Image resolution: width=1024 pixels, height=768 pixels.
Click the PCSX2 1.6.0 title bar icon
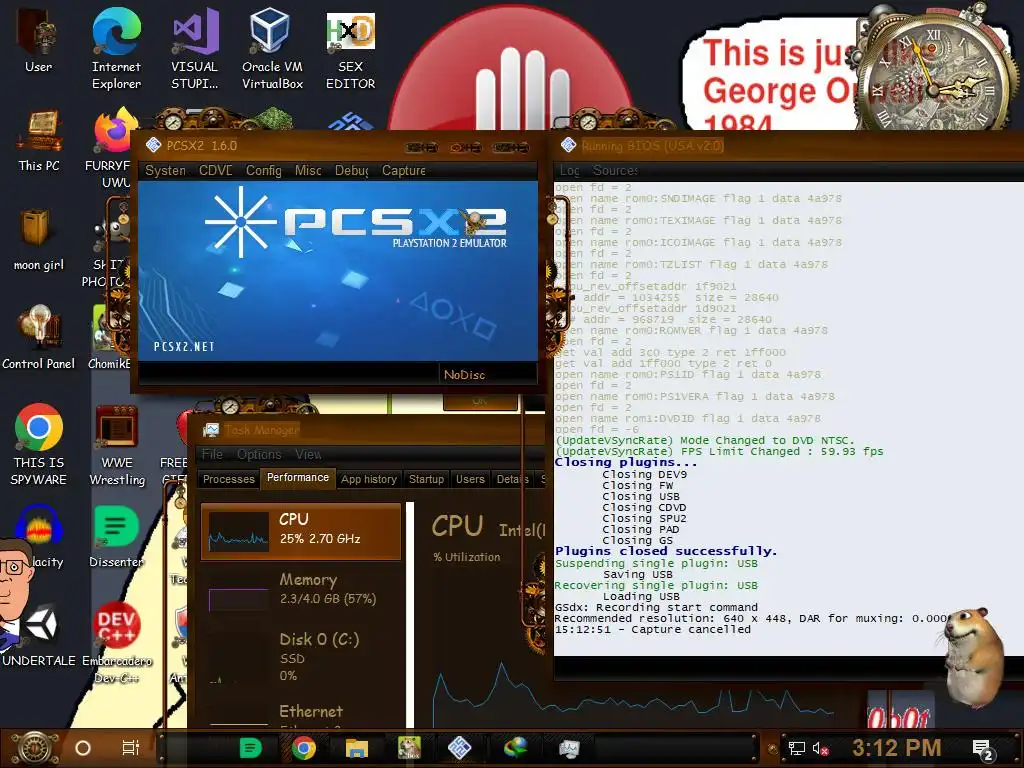pyautogui.click(x=153, y=145)
